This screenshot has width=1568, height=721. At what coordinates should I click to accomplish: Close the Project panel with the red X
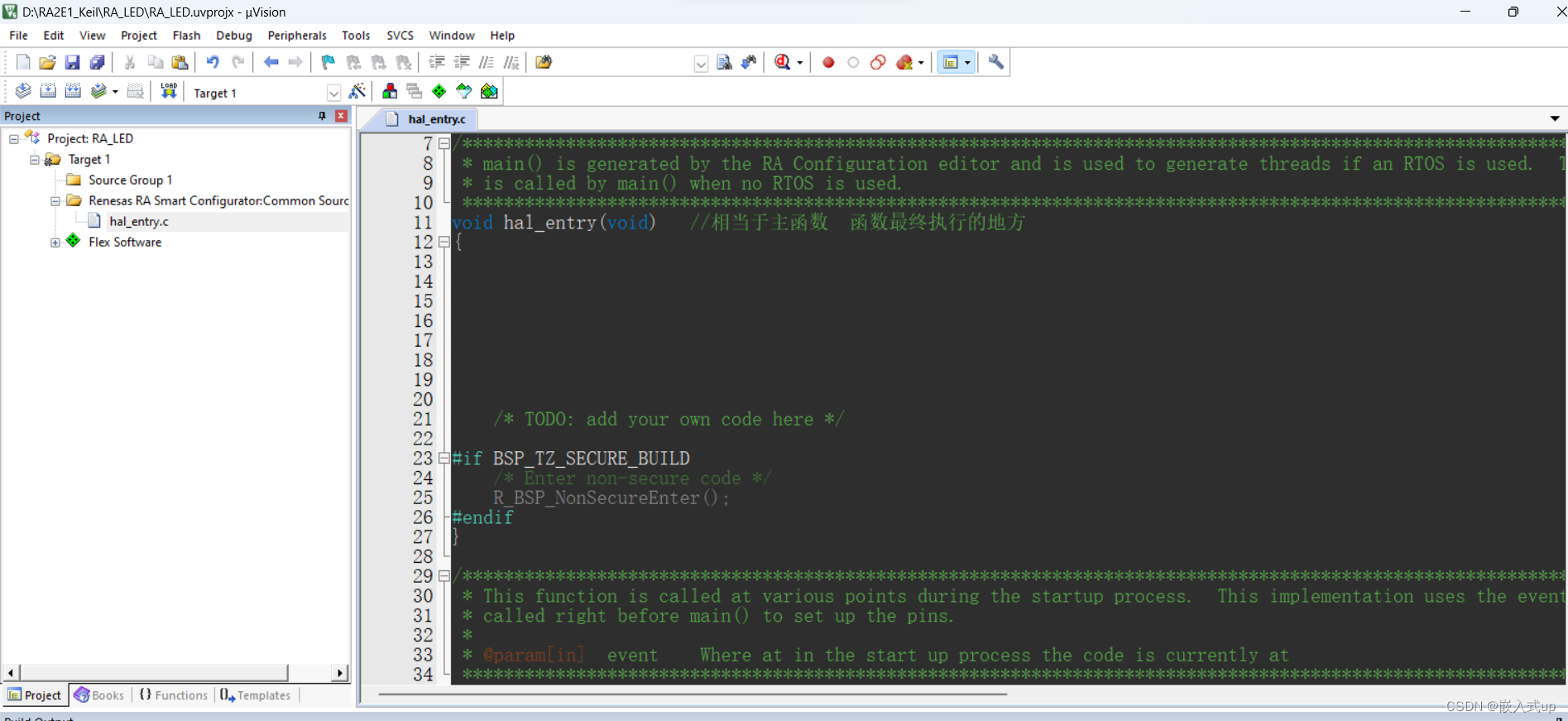click(x=341, y=116)
